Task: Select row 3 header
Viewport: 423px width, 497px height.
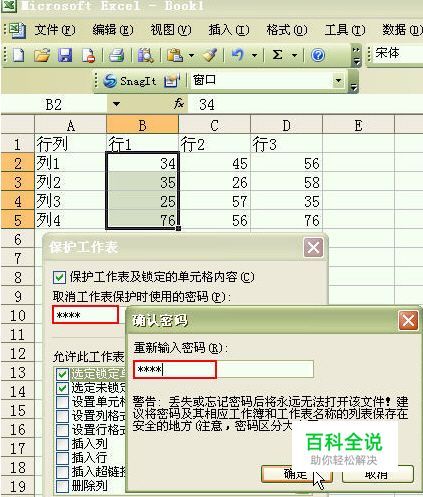Action: point(18,182)
